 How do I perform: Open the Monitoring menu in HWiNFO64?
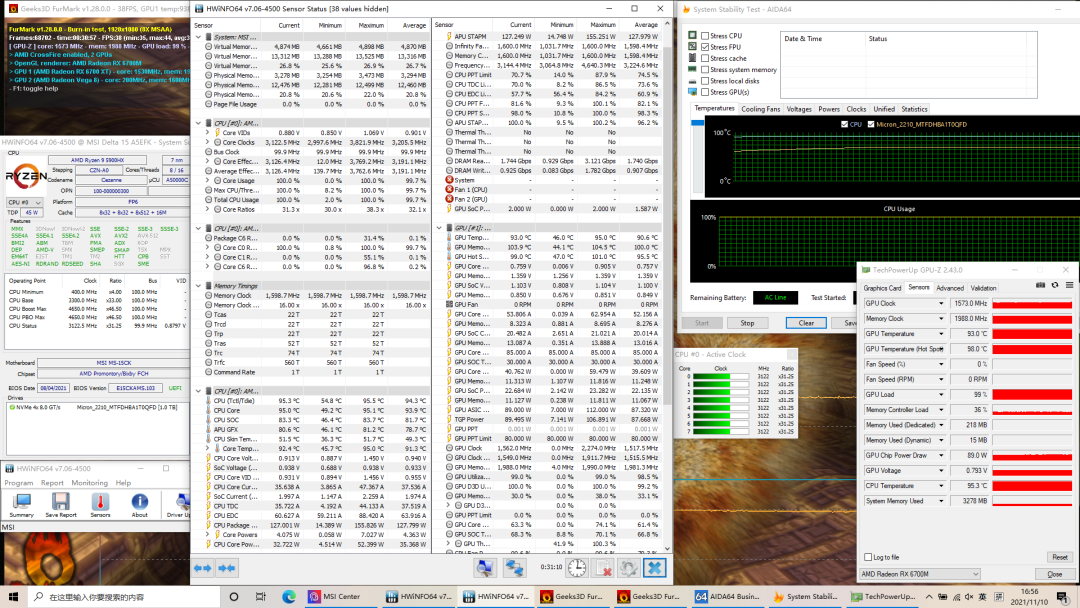pyautogui.click(x=90, y=483)
